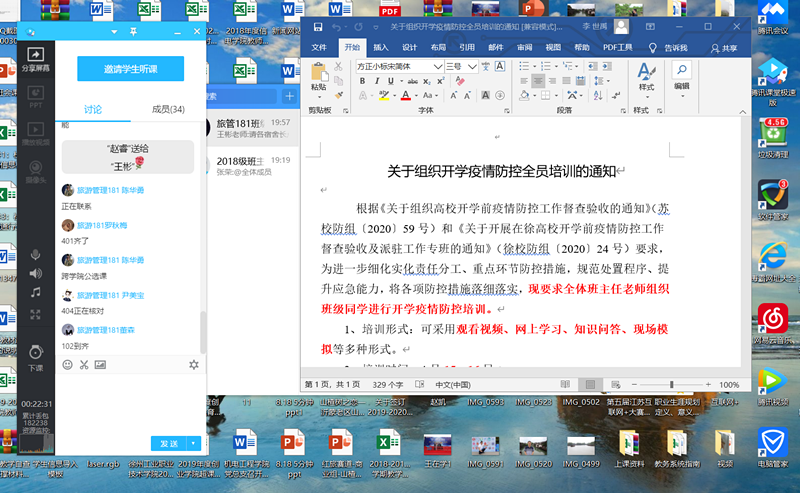Click the 邀请学生听课 invite button
This screenshot has height=493, width=800.
point(130,69)
